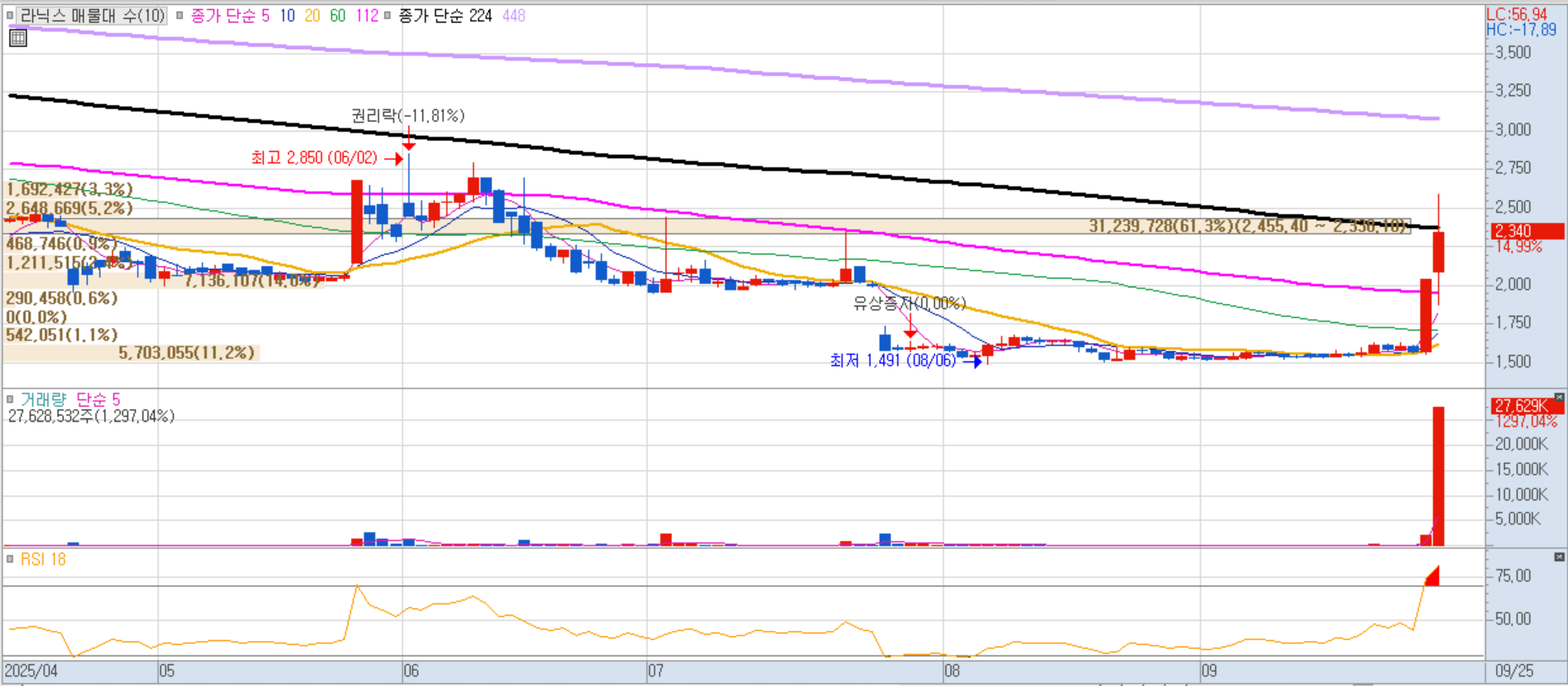Click the 27,628,532주 volume readout
1568x686 pixels.
(x=91, y=416)
